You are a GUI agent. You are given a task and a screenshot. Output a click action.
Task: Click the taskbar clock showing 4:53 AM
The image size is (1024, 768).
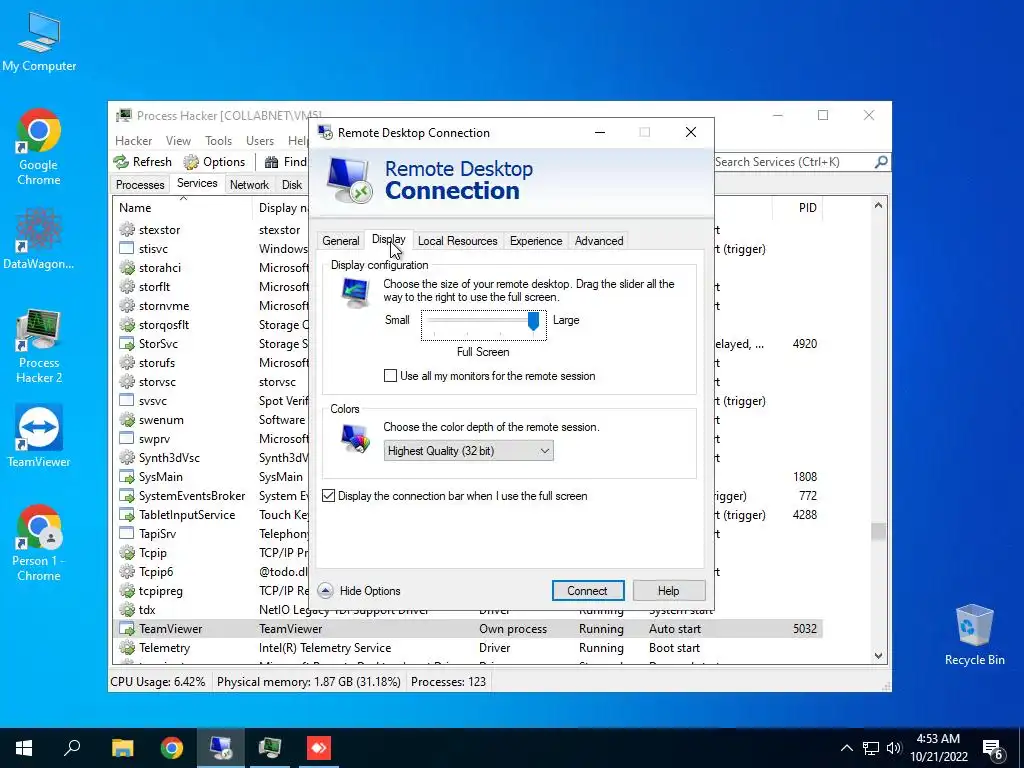coord(938,748)
